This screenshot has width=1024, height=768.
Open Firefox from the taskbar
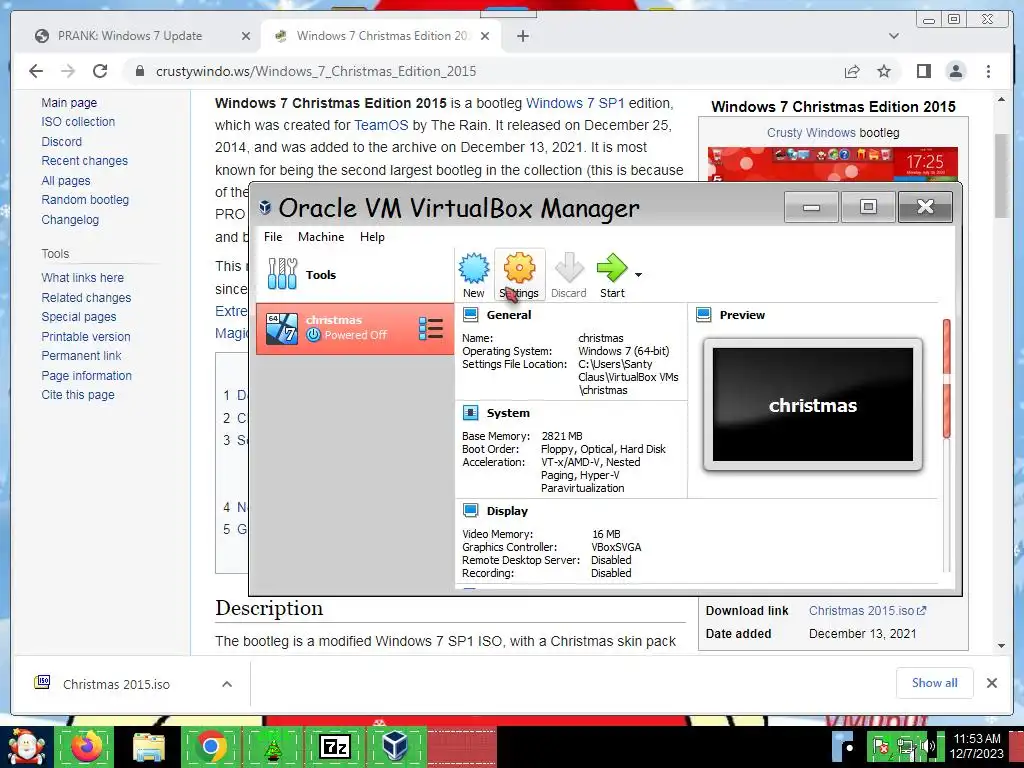(x=86, y=747)
